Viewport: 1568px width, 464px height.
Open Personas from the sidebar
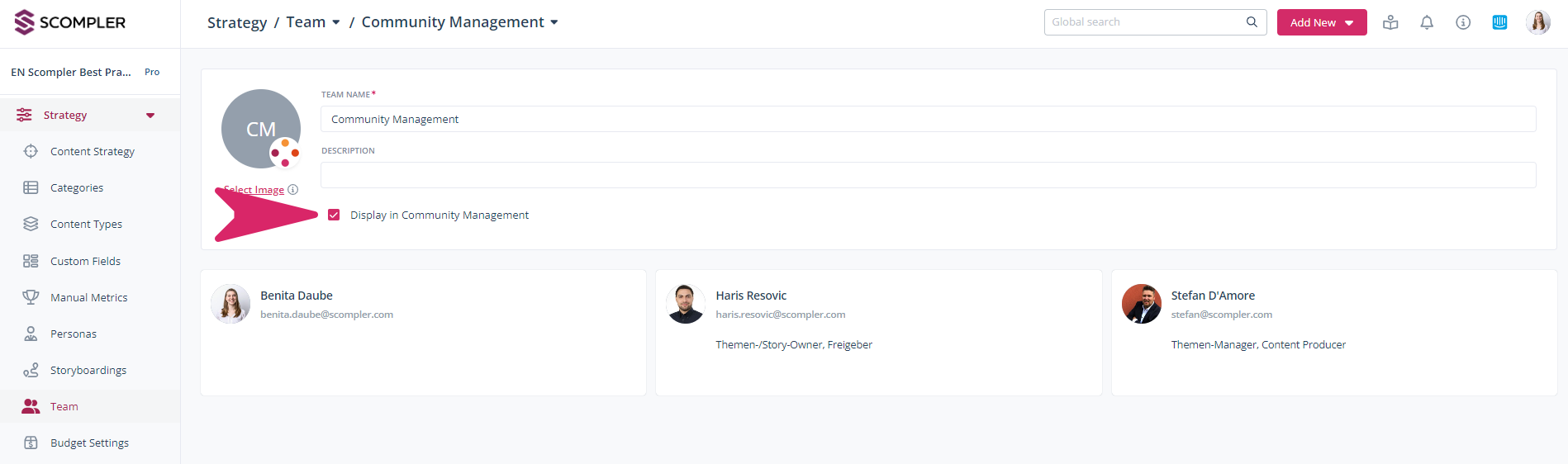click(73, 334)
